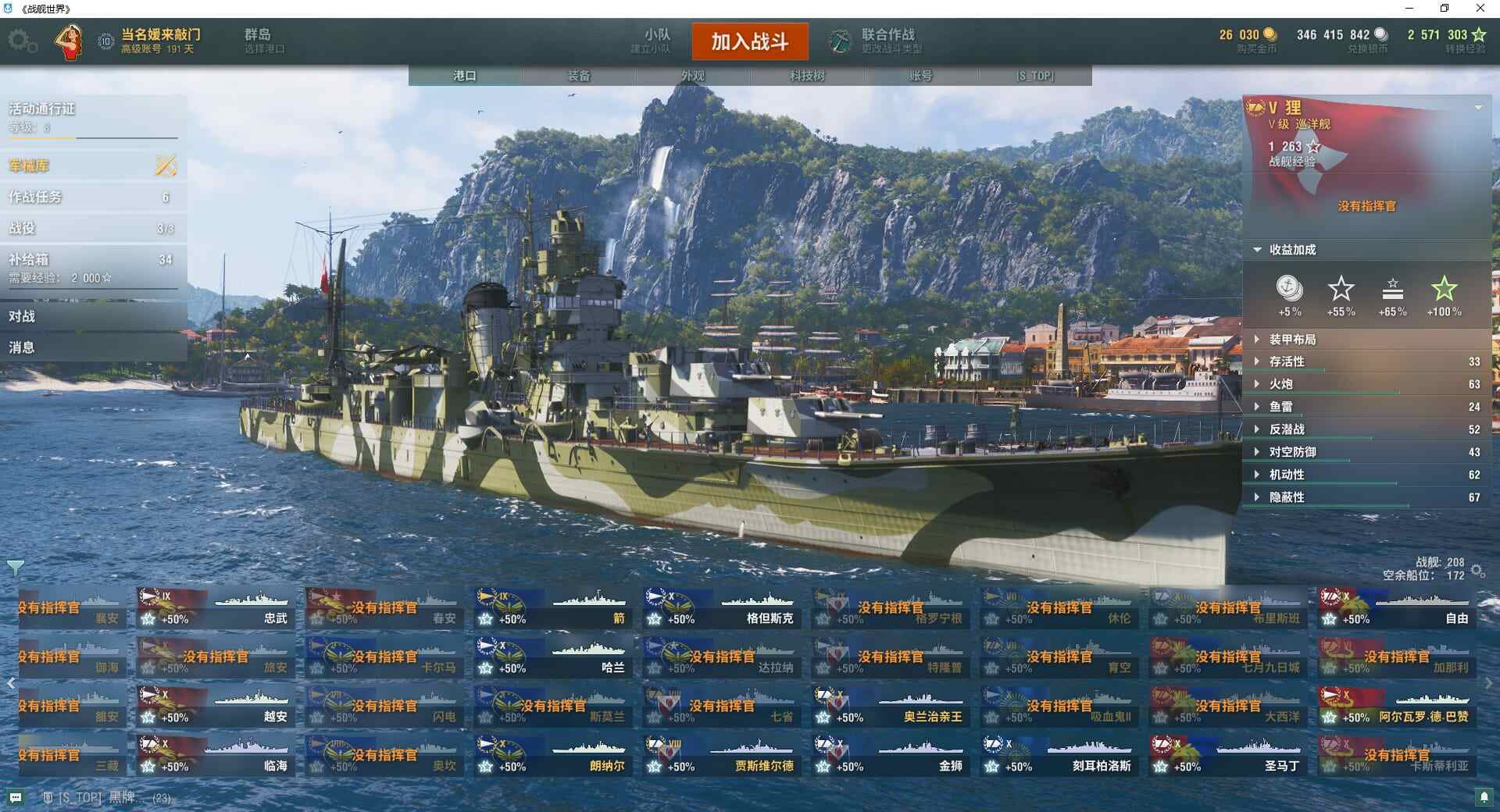Open carousel settings gear near 战舰 208
The height and width of the screenshot is (812, 1500).
tap(1477, 571)
